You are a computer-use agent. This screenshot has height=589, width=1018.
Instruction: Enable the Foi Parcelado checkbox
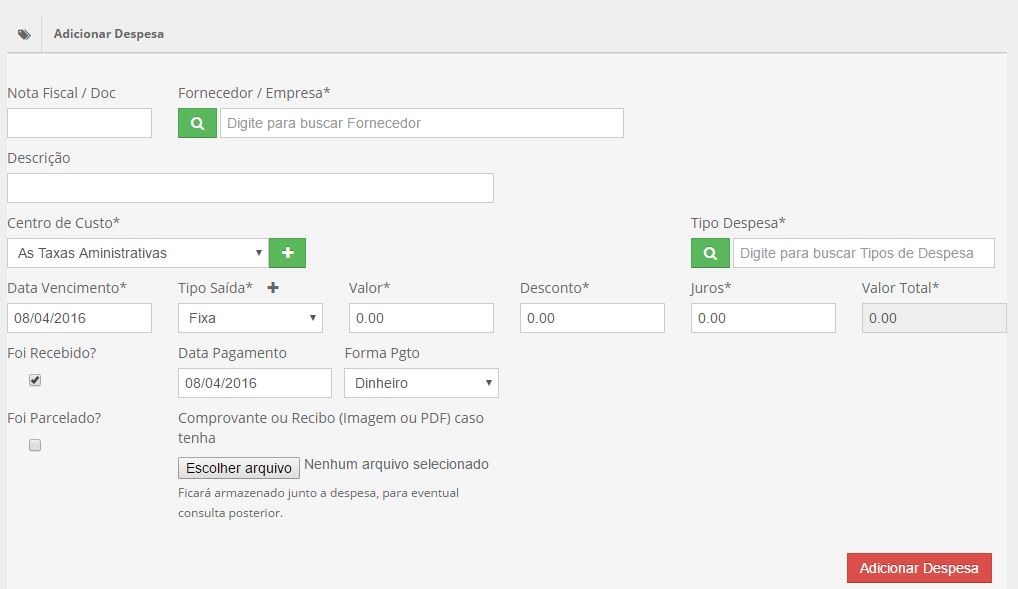pyautogui.click(x=35, y=445)
